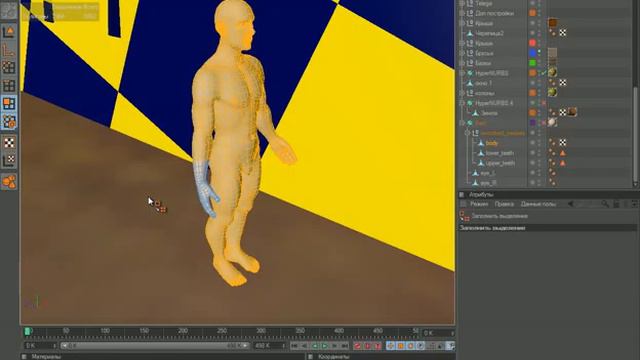Click the material tag on Крыша row
The width and height of the screenshot is (640, 360).
(x=553, y=23)
